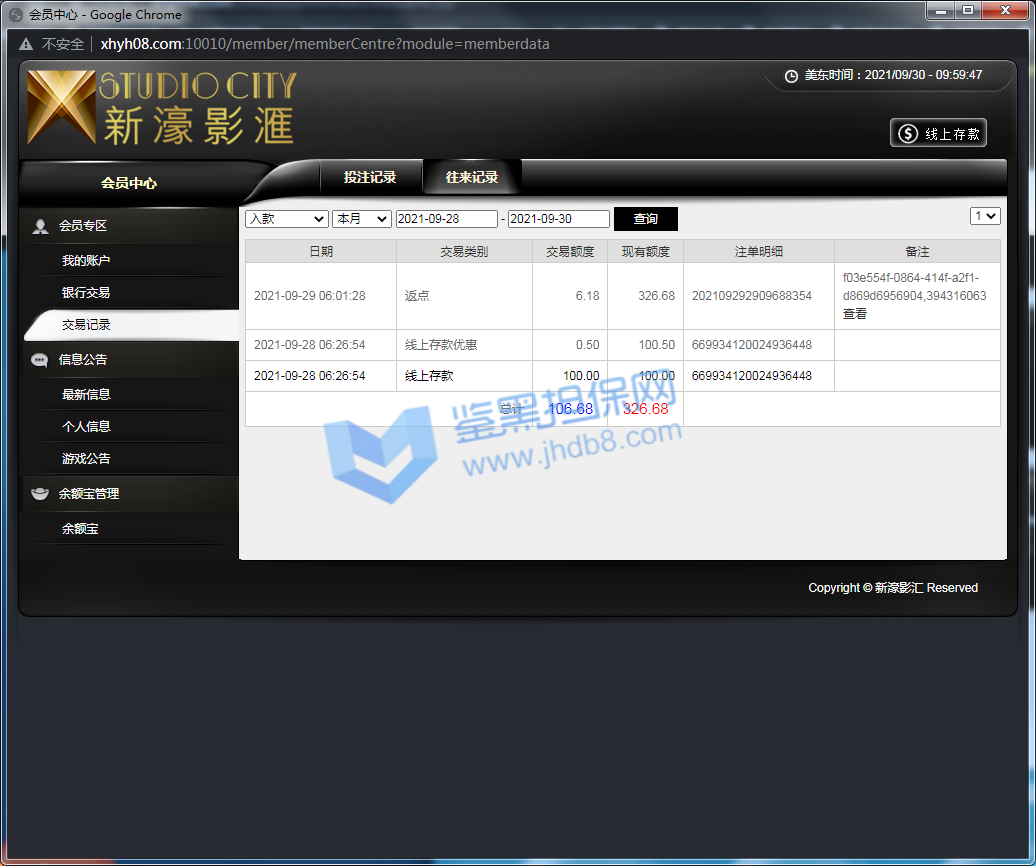Open 余额宝 in the sidebar

(80, 529)
